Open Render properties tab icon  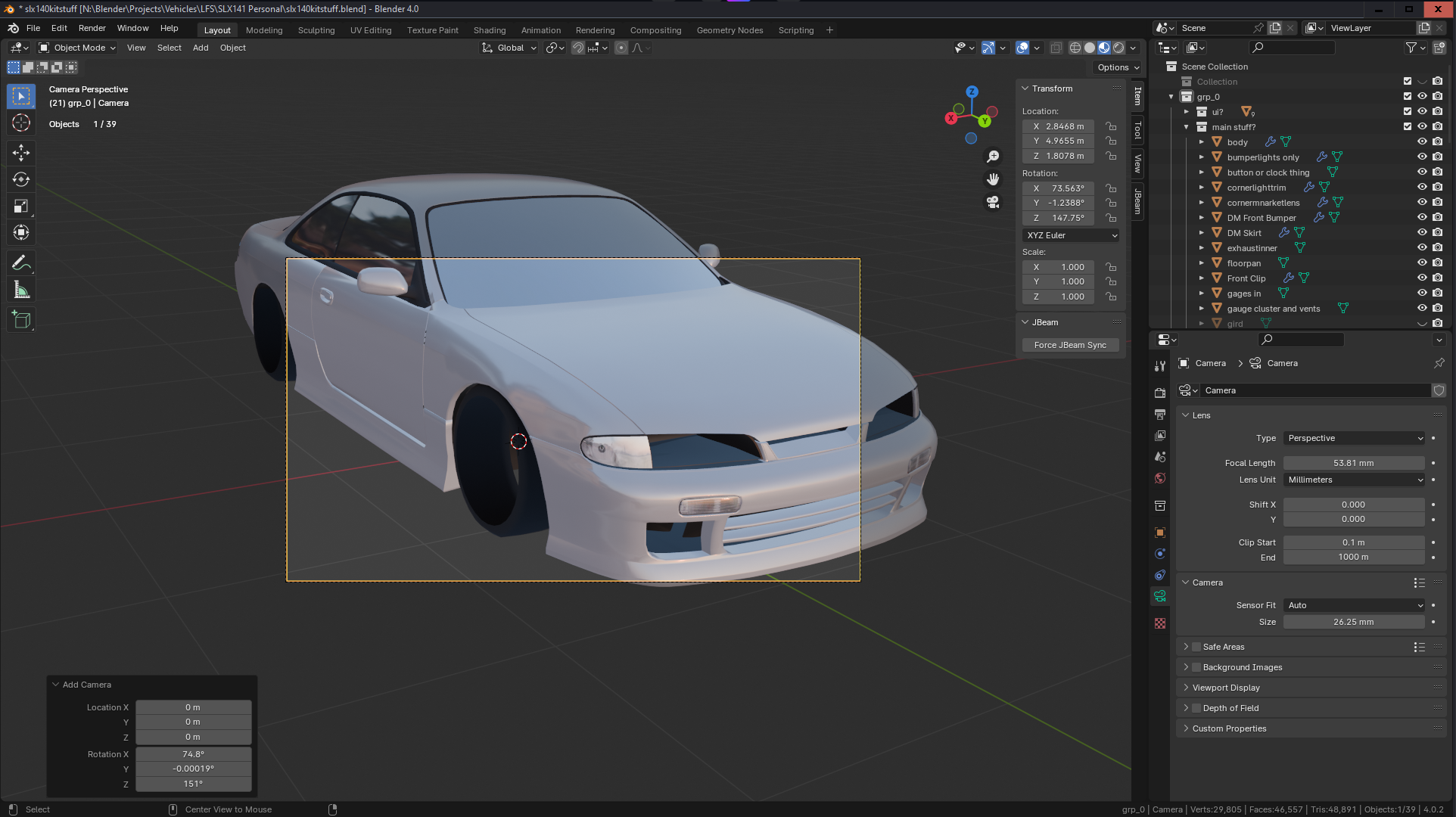click(x=1160, y=393)
